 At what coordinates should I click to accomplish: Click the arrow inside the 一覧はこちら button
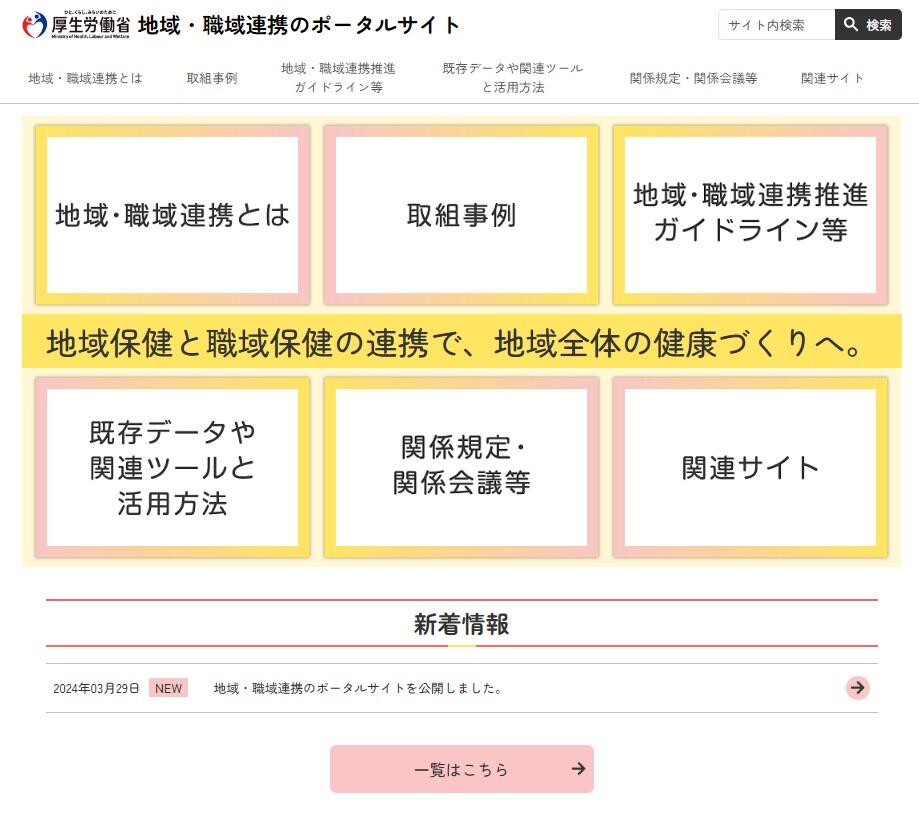(x=577, y=769)
